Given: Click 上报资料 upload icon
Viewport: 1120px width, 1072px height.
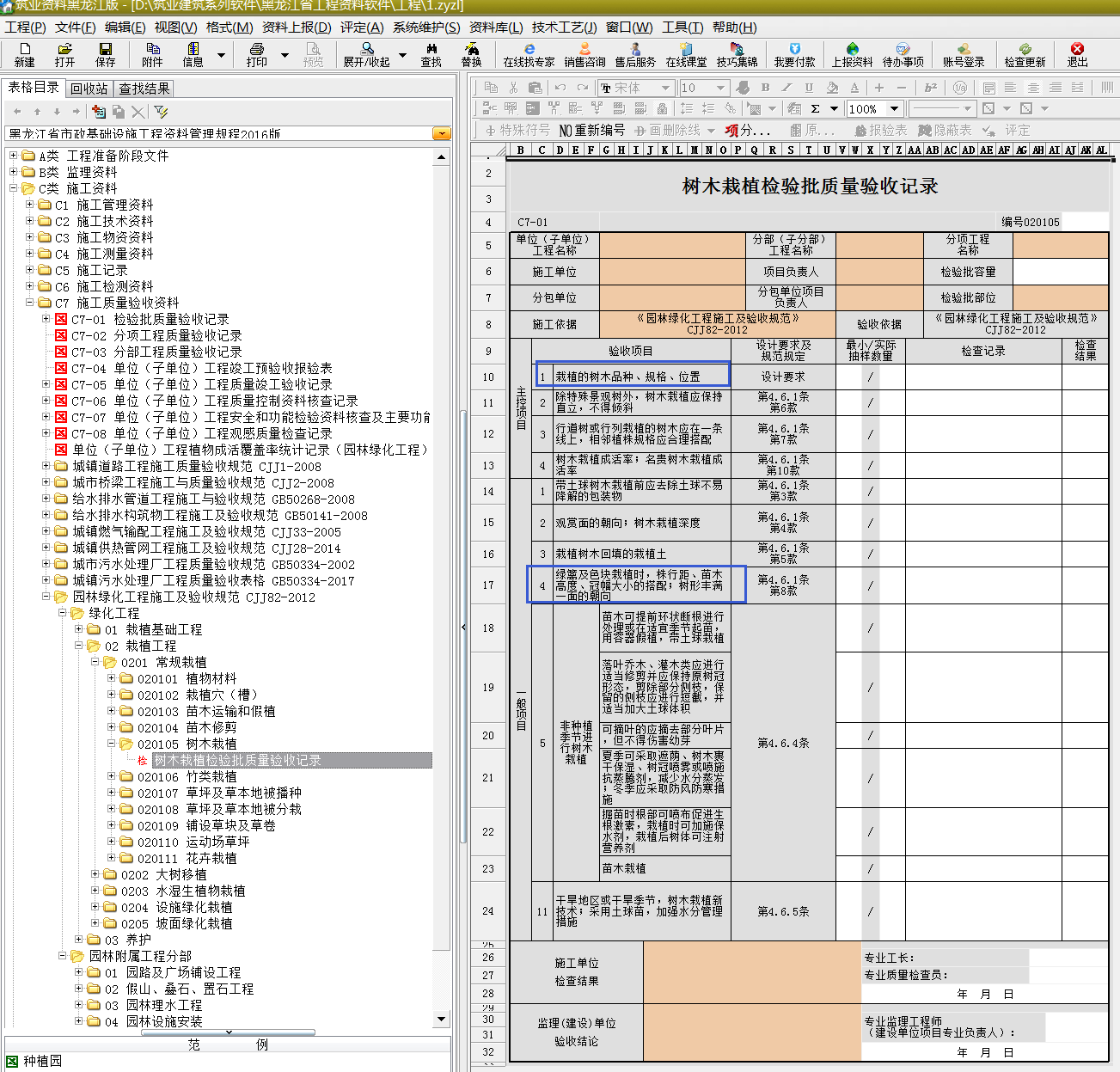Looking at the screenshot, I should (852, 55).
